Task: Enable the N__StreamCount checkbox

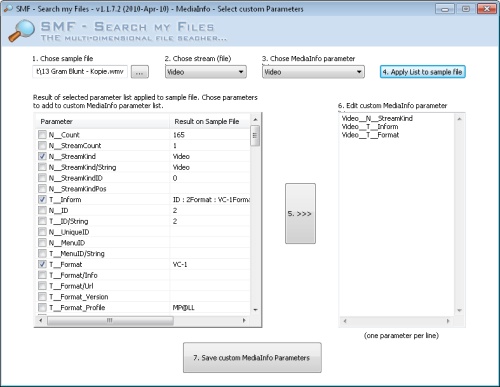Action: tap(42, 145)
